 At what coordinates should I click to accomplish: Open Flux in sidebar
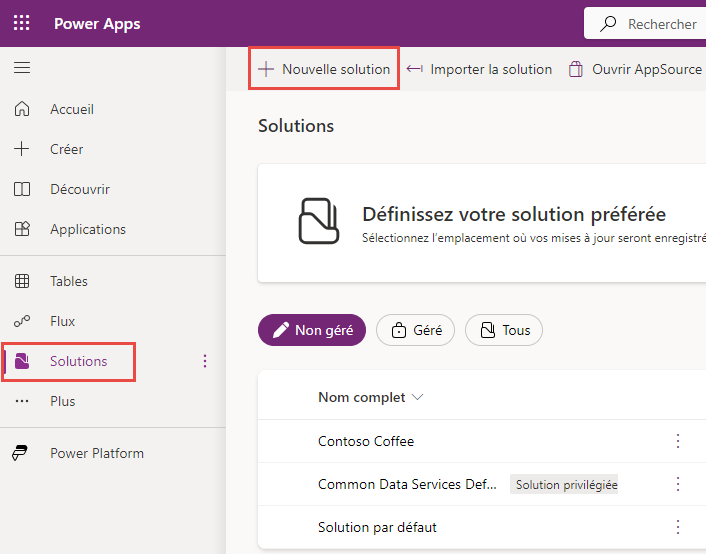[62, 321]
